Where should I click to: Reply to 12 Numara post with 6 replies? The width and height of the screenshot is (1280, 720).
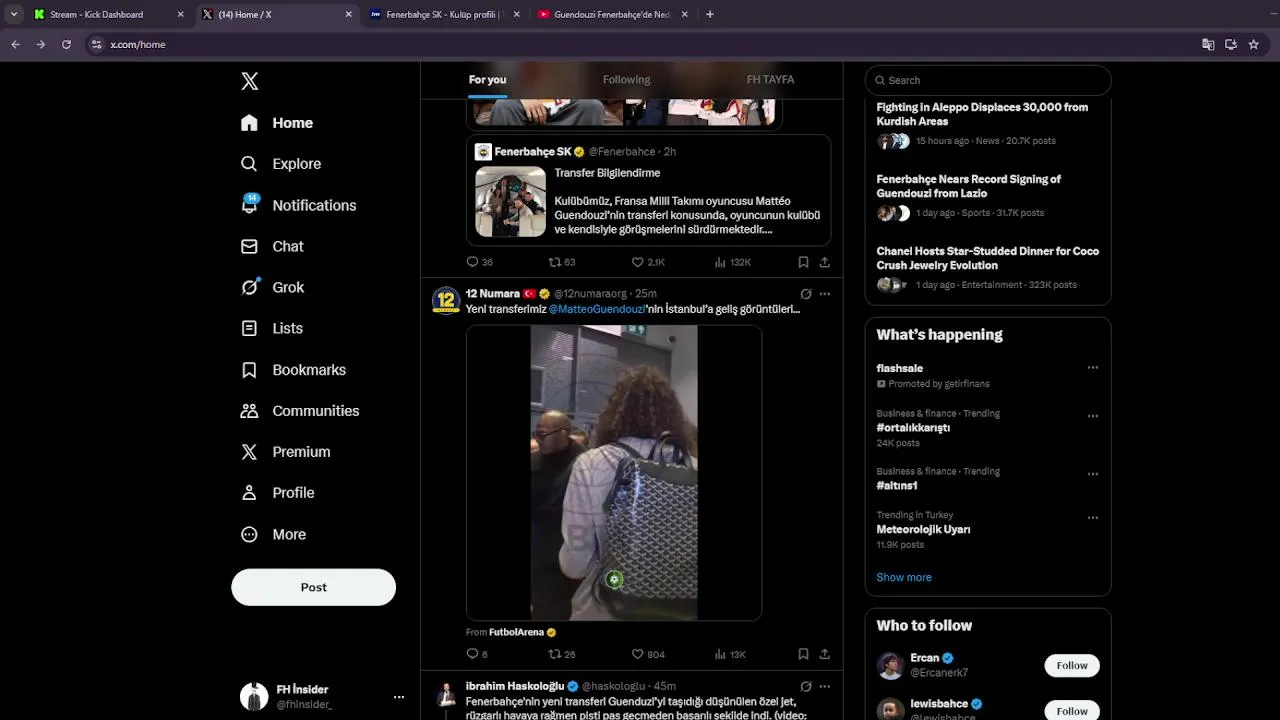coord(477,654)
